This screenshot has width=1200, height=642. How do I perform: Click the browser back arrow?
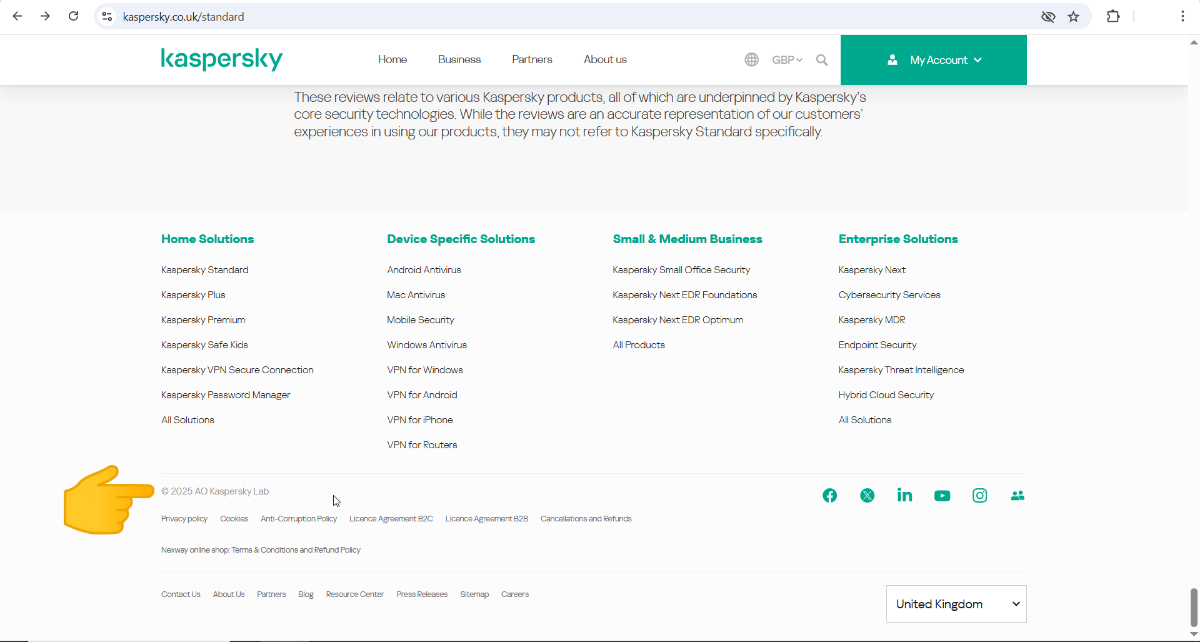pos(17,16)
